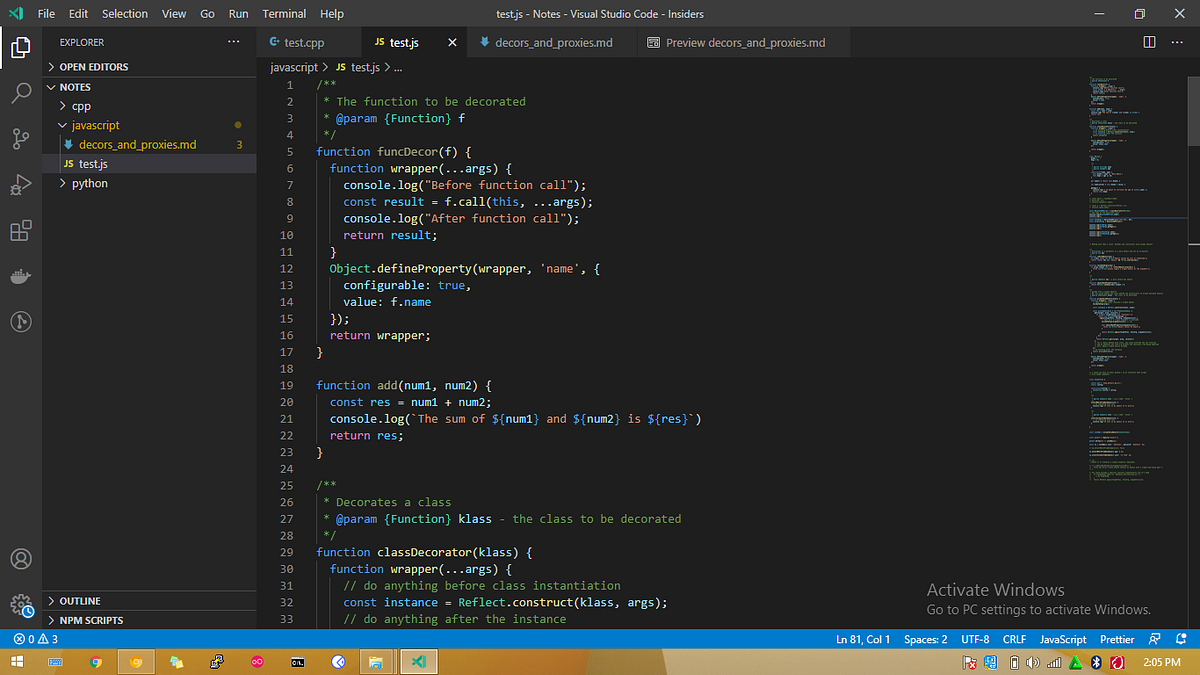Viewport: 1200px width, 675px height.
Task: Select test.js in the file tree
Action: (150, 164)
